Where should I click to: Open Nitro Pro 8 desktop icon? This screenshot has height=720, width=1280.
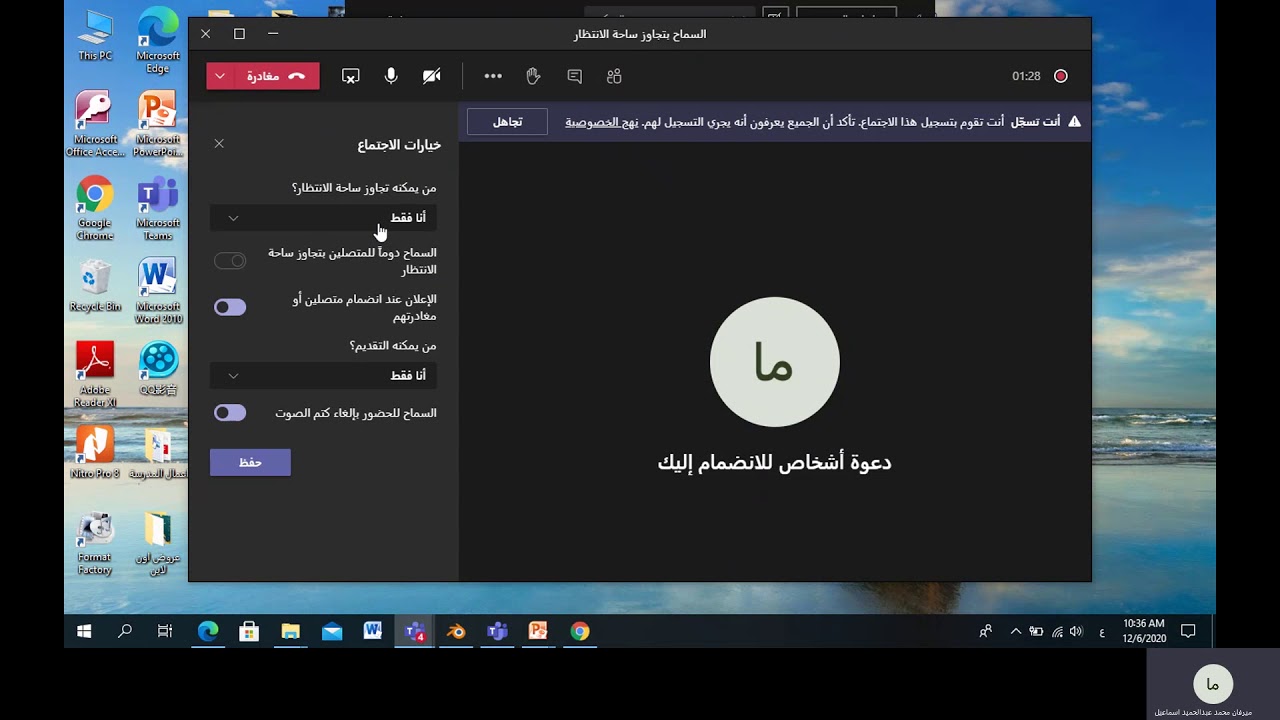95,452
